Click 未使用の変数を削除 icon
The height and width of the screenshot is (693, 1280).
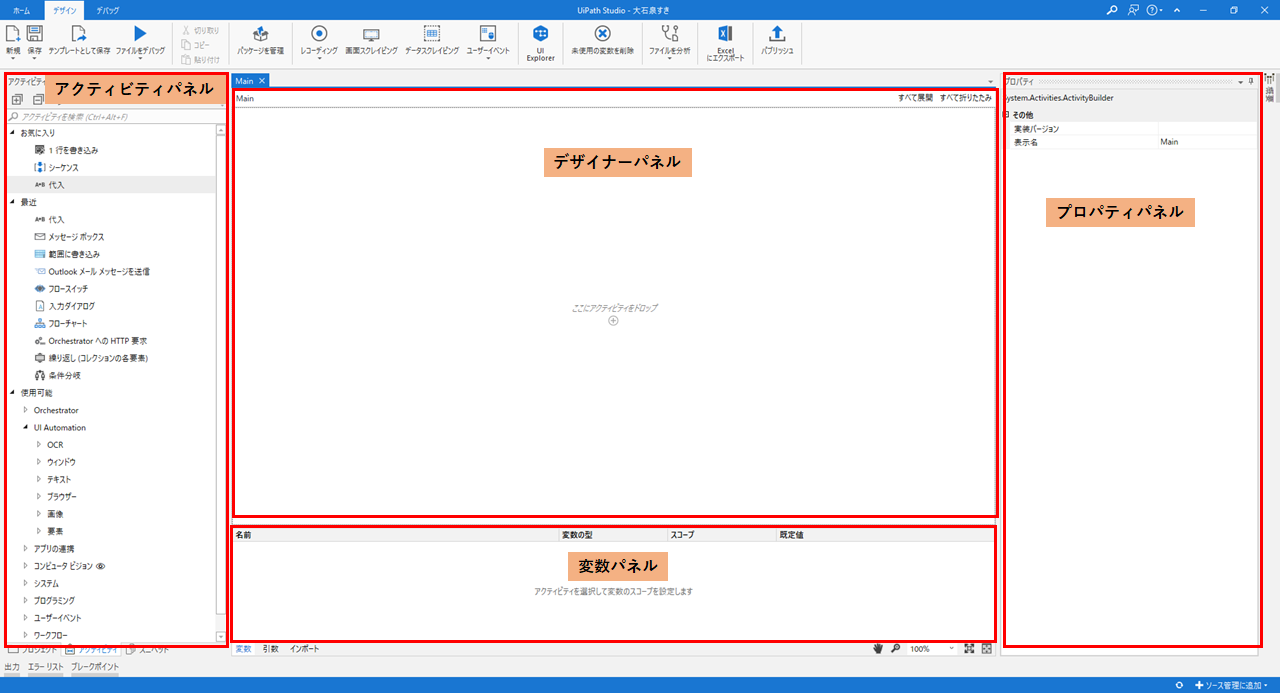pyautogui.click(x=602, y=34)
